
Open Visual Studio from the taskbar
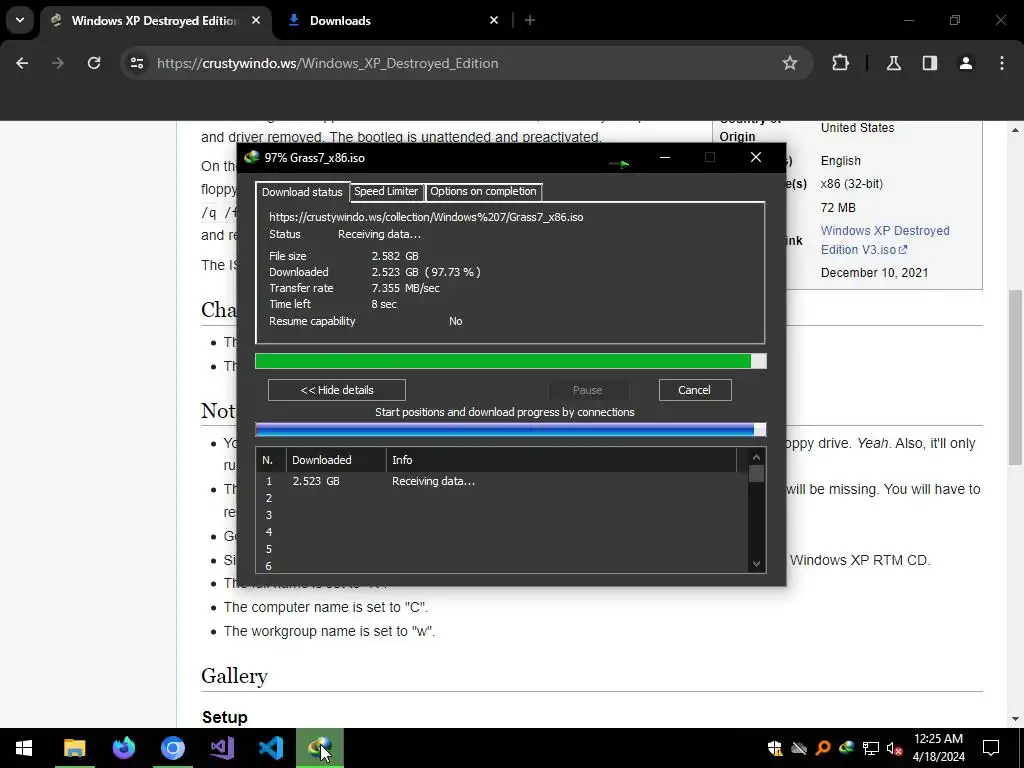click(222, 748)
